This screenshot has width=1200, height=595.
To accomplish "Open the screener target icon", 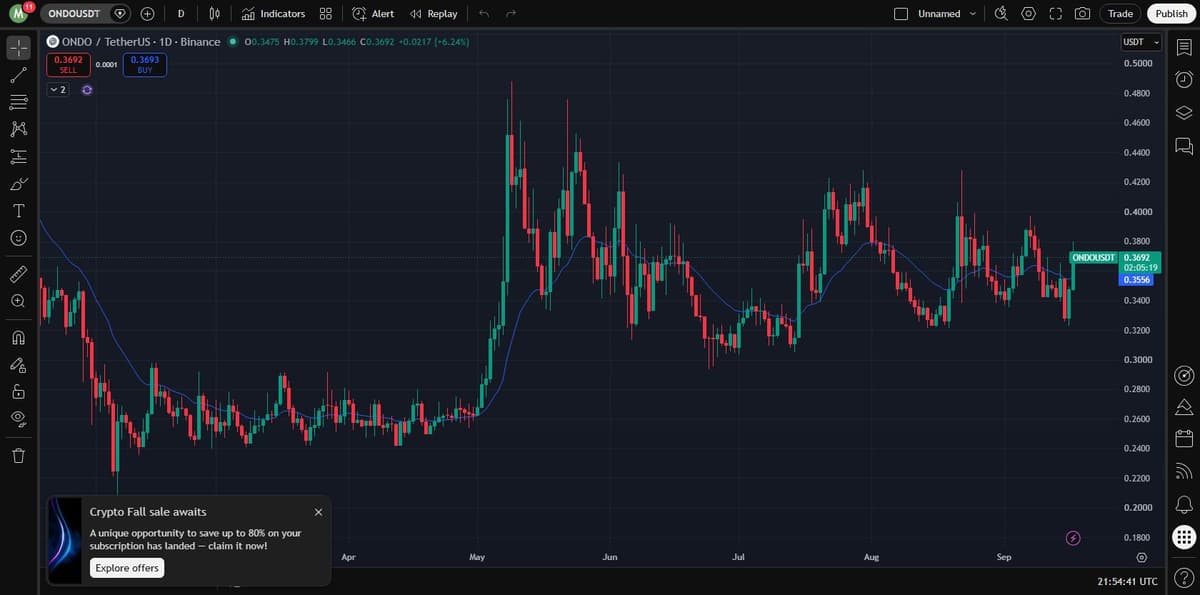I will (1184, 376).
